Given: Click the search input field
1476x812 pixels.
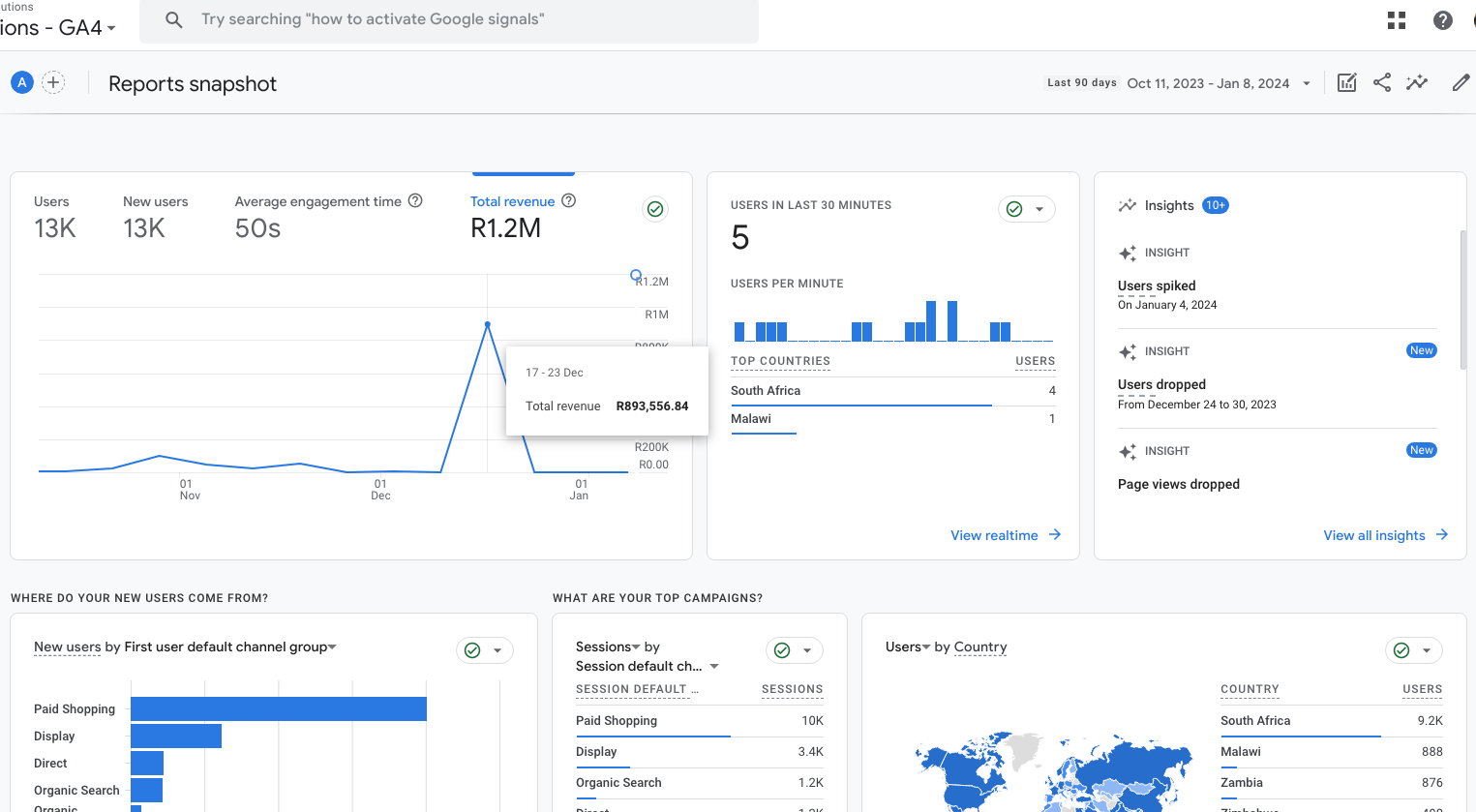Looking at the screenshot, I should tap(449, 19).
